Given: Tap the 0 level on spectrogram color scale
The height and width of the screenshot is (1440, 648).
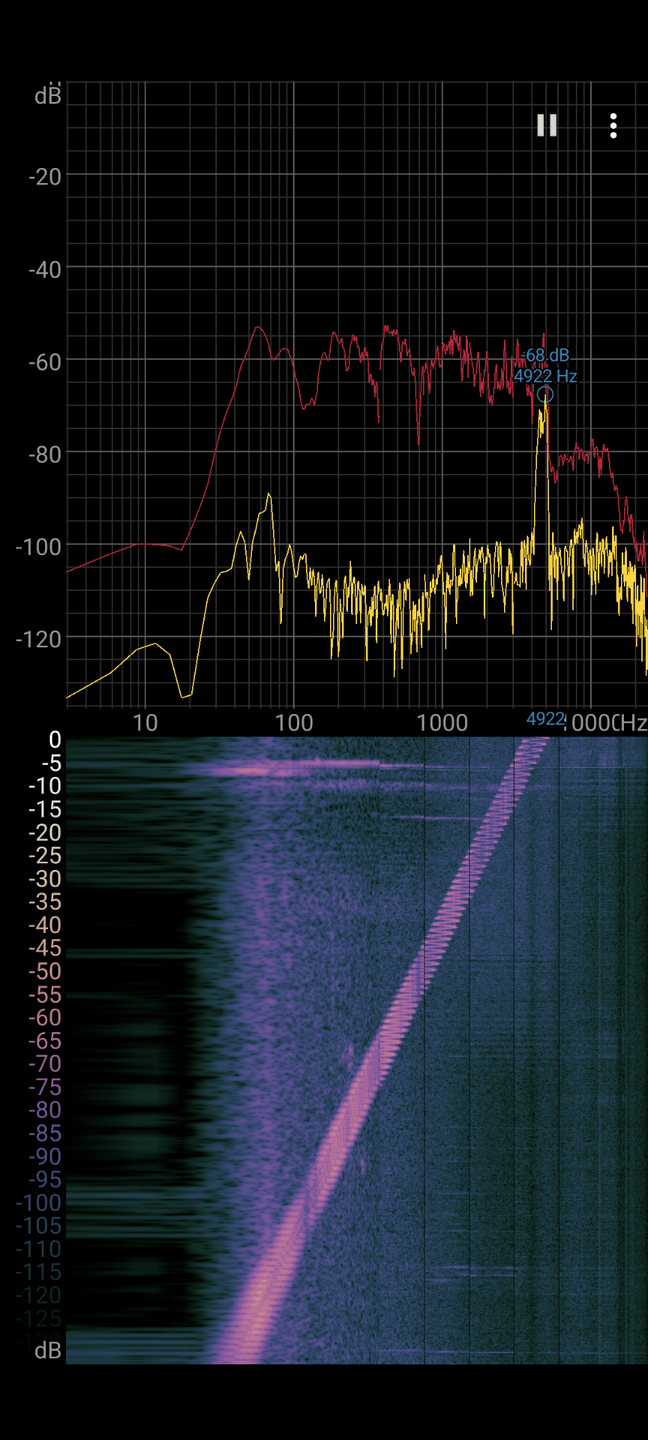Looking at the screenshot, I should 55,740.
